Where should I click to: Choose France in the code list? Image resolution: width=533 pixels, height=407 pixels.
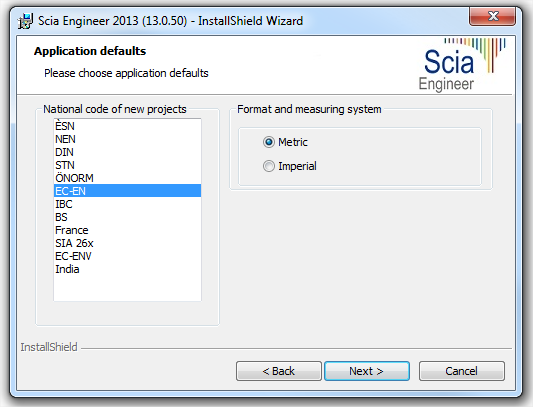(x=127, y=230)
